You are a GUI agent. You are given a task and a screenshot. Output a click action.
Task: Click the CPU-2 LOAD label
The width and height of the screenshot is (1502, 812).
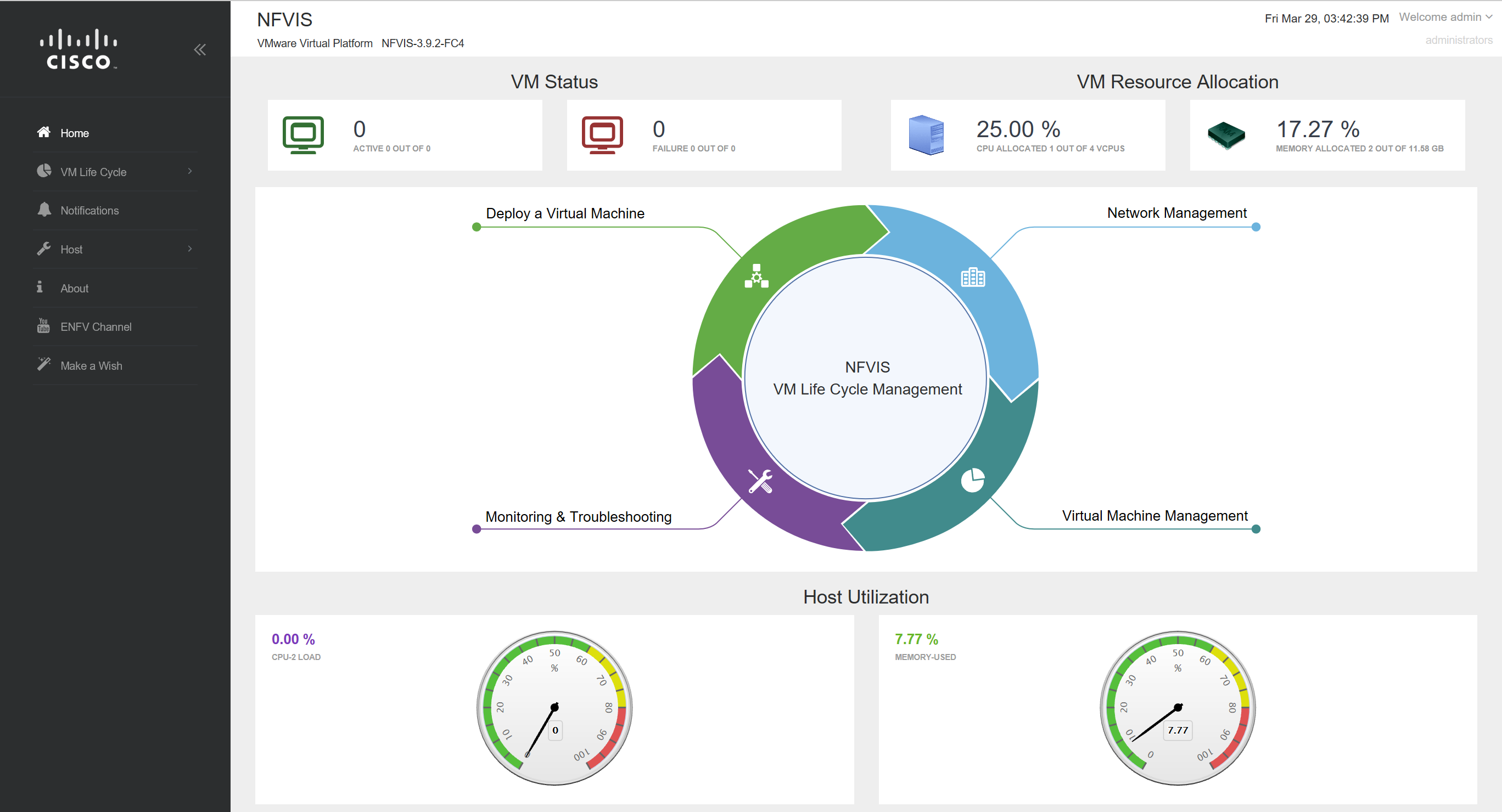[x=296, y=657]
